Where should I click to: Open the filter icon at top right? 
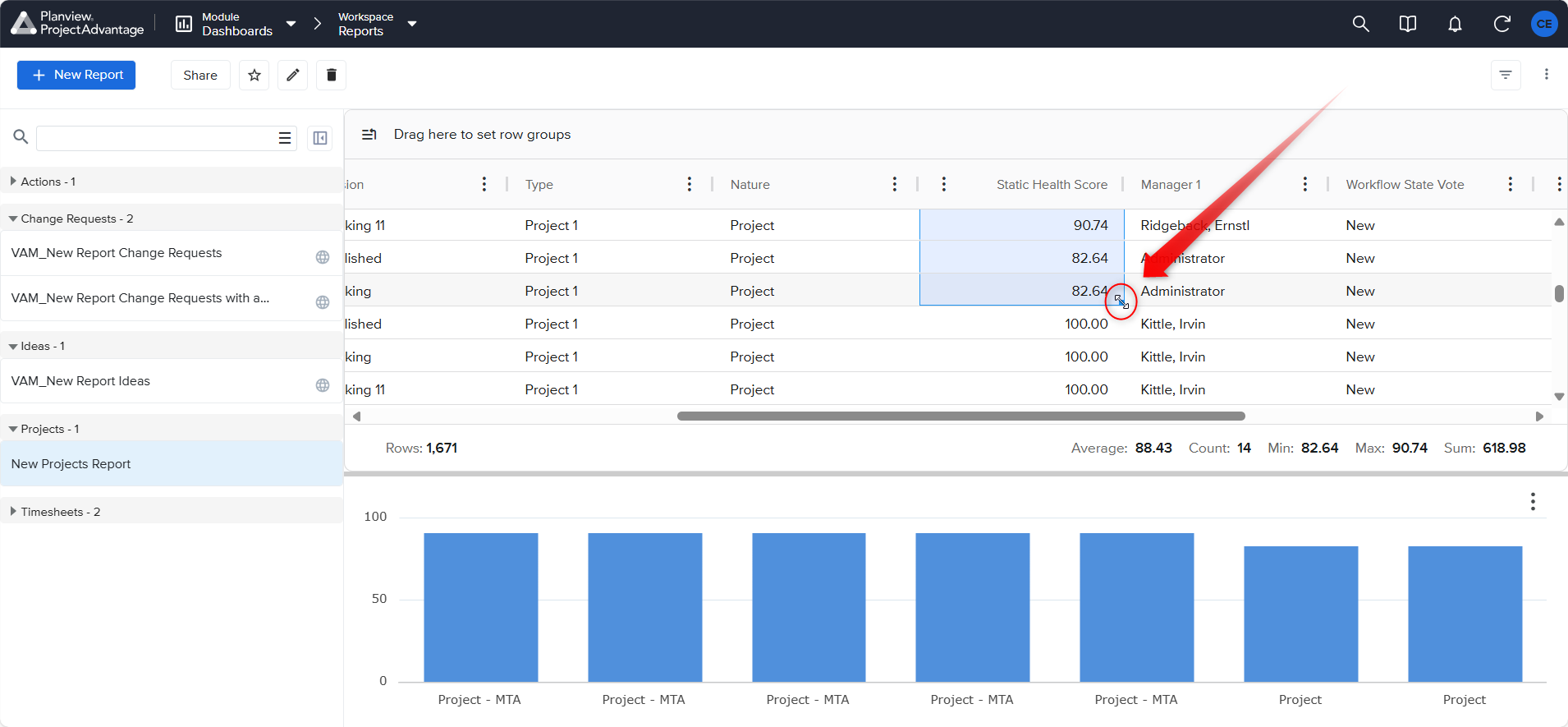click(x=1506, y=75)
